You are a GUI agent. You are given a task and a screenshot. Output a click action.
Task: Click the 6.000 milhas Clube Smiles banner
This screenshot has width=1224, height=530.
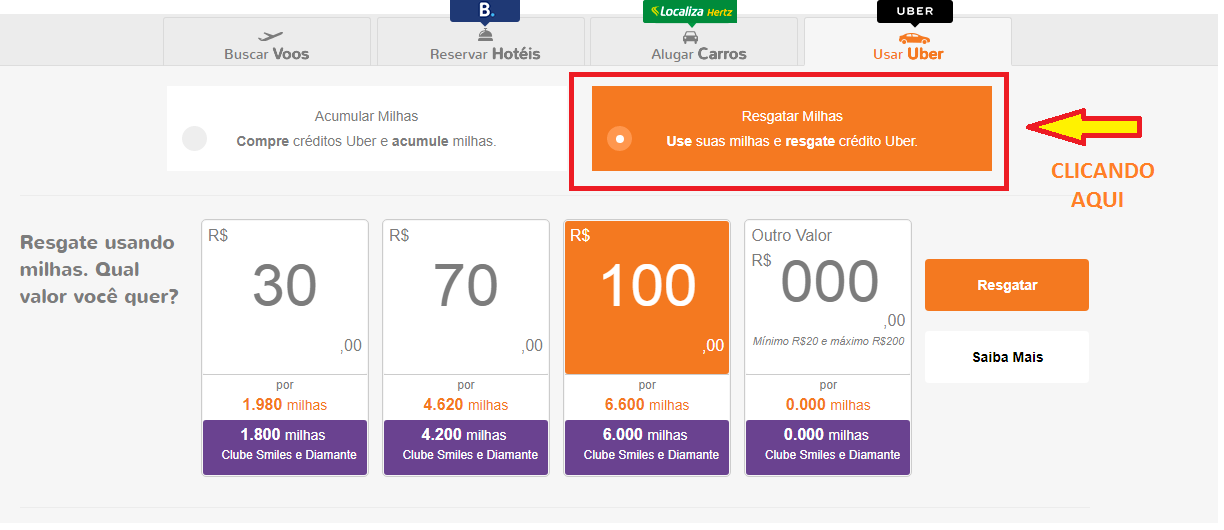647,445
